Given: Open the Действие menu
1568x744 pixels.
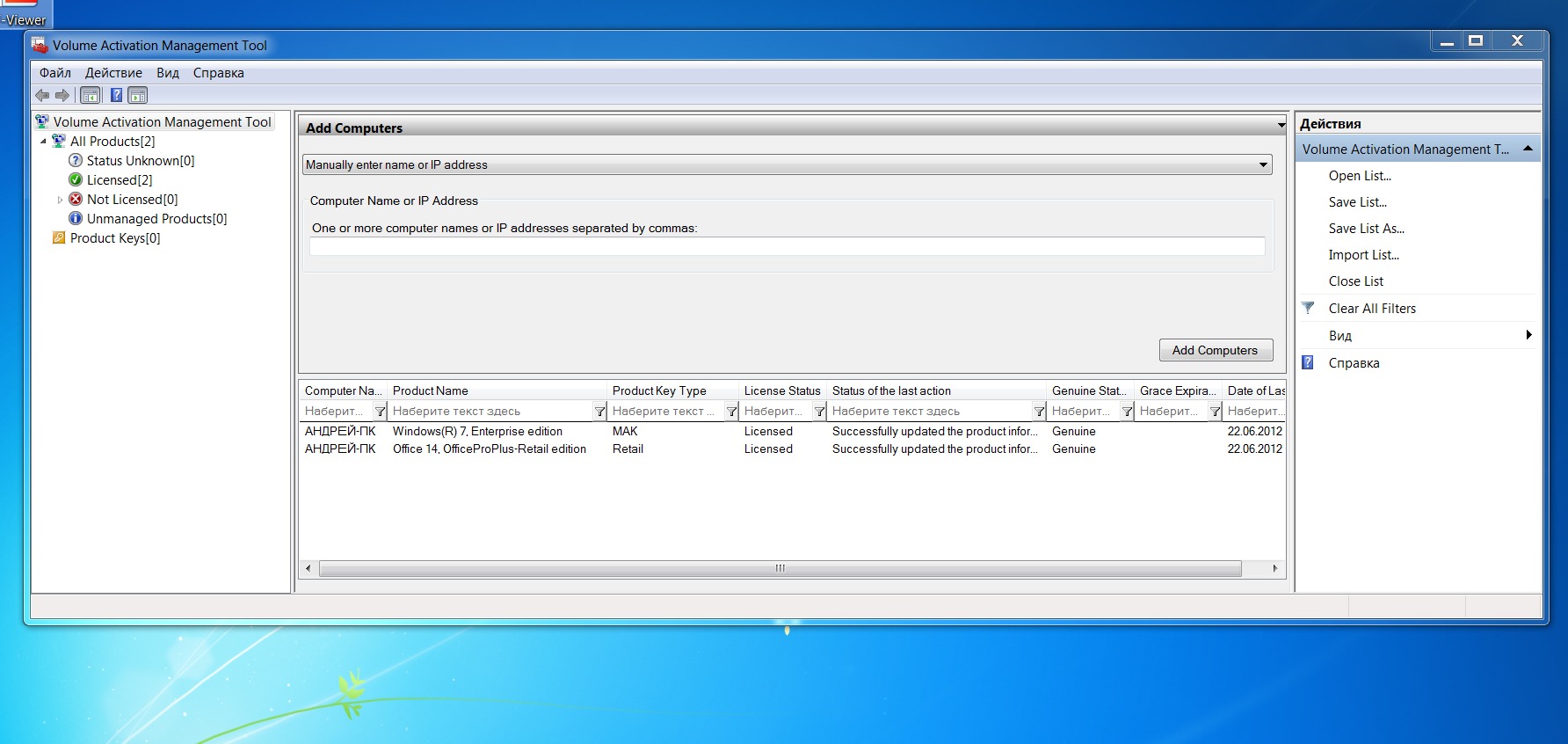Looking at the screenshot, I should [113, 73].
